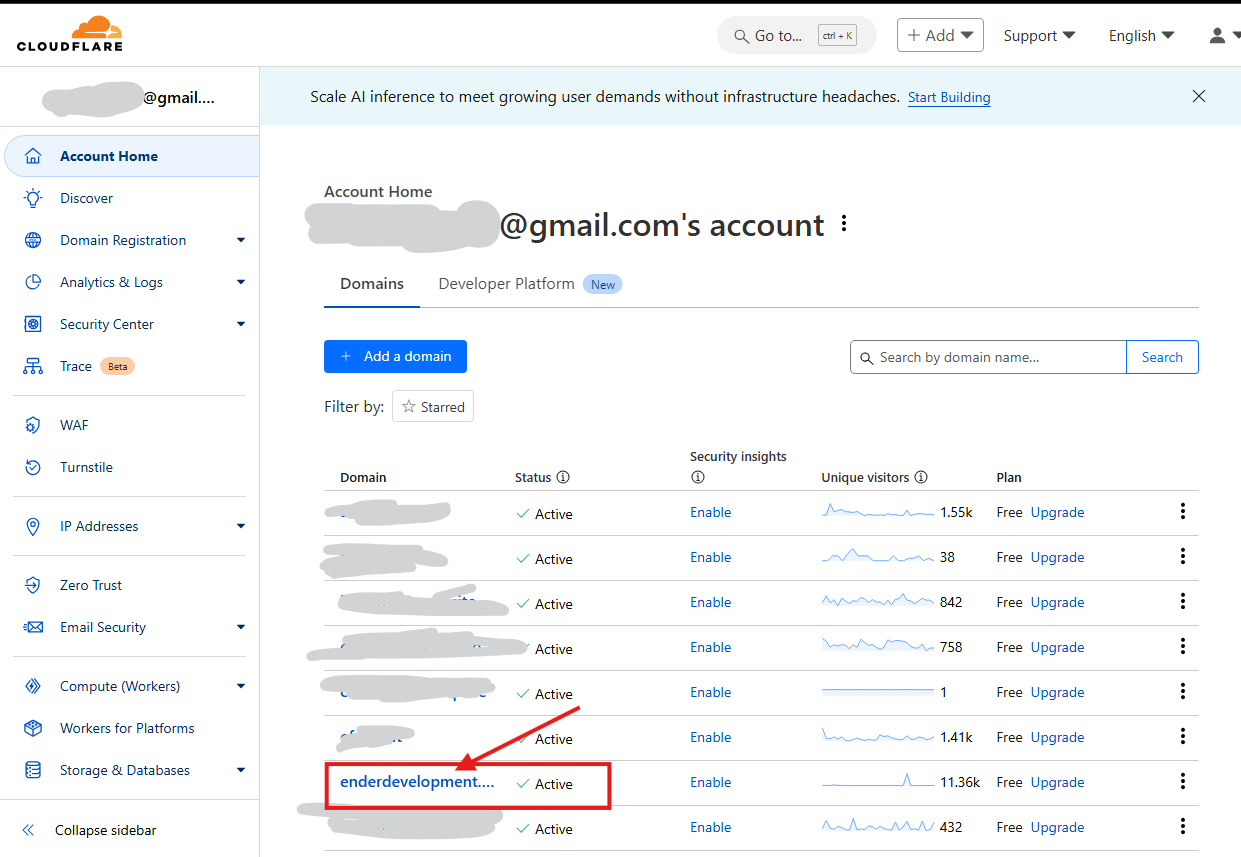Enable security insights in 38 visitors row

(x=710, y=557)
